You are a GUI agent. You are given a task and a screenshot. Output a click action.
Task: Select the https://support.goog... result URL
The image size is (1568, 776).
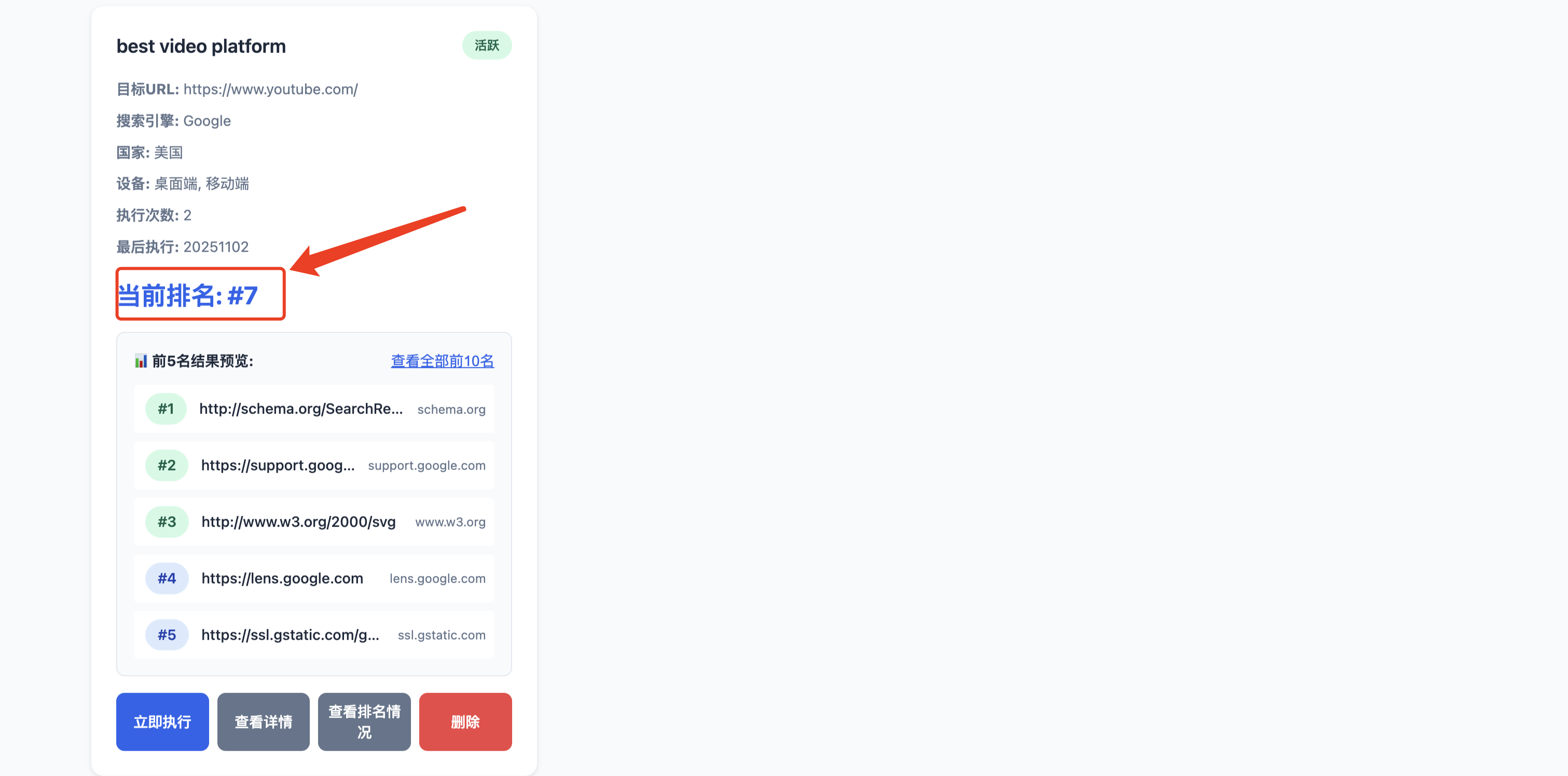(278, 466)
